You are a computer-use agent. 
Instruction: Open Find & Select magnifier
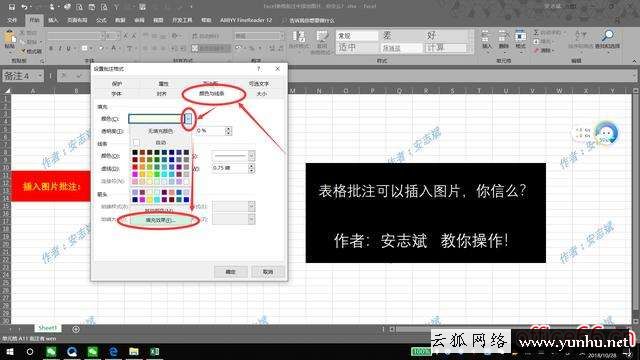pyautogui.click(x=607, y=40)
